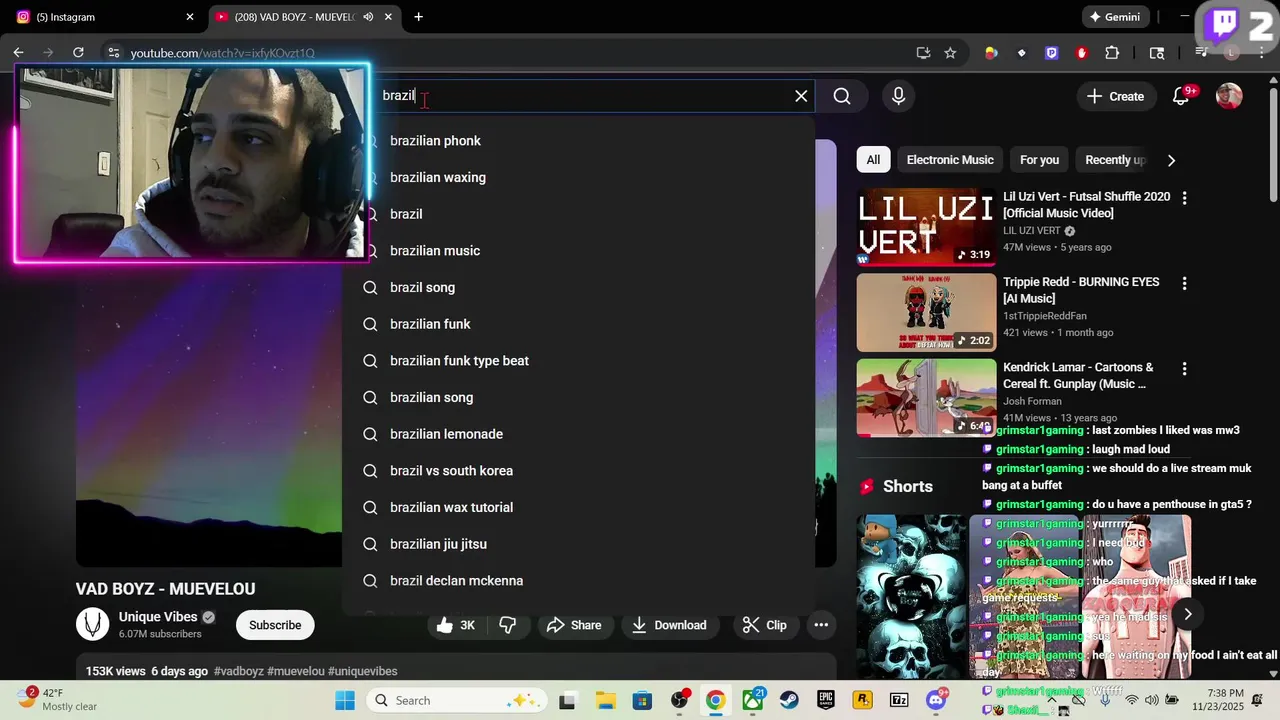Image resolution: width=1280 pixels, height=720 pixels.
Task: Launch Steam from the taskbar
Action: pos(789,700)
